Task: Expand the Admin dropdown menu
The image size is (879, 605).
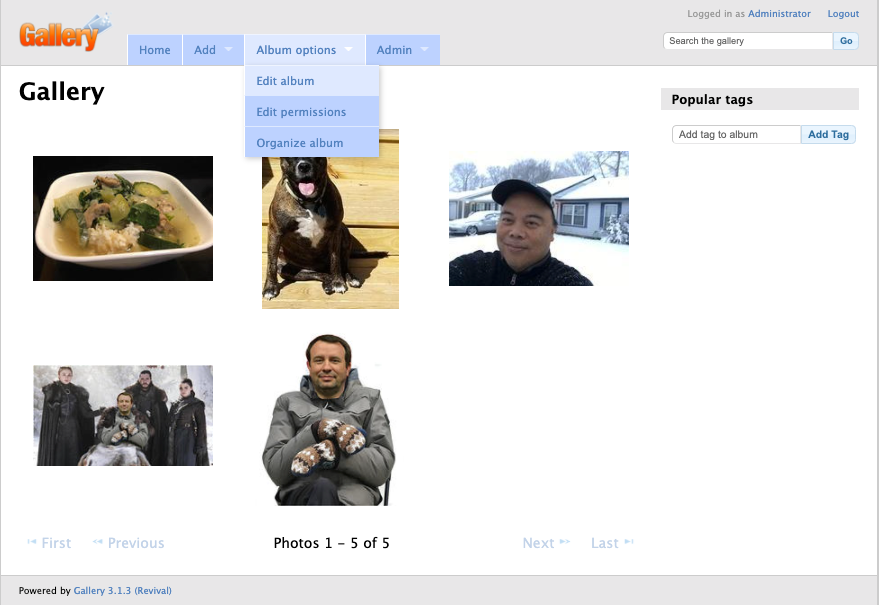Action: pos(401,50)
